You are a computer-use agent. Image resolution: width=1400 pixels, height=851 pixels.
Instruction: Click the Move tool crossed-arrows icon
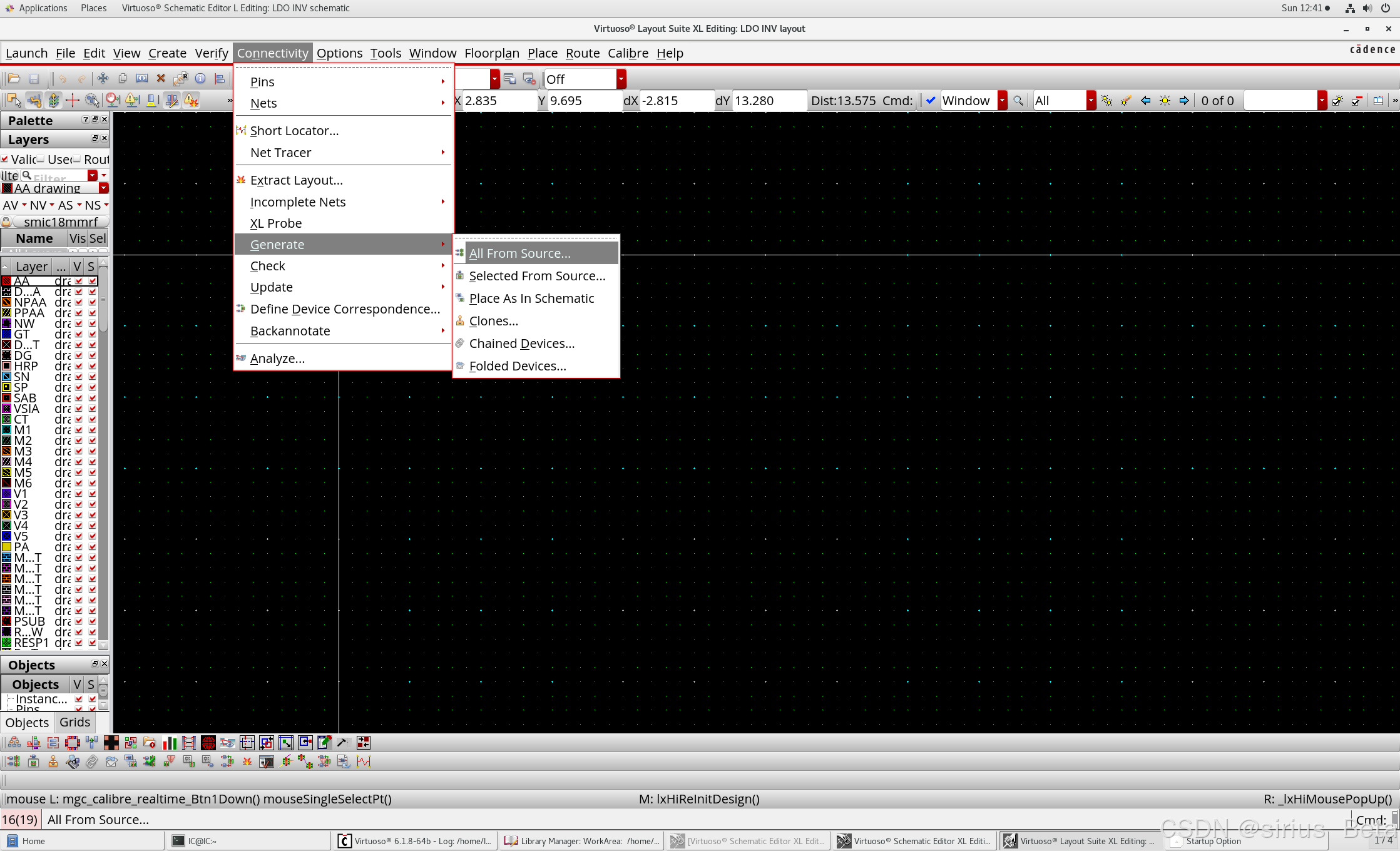[103, 79]
